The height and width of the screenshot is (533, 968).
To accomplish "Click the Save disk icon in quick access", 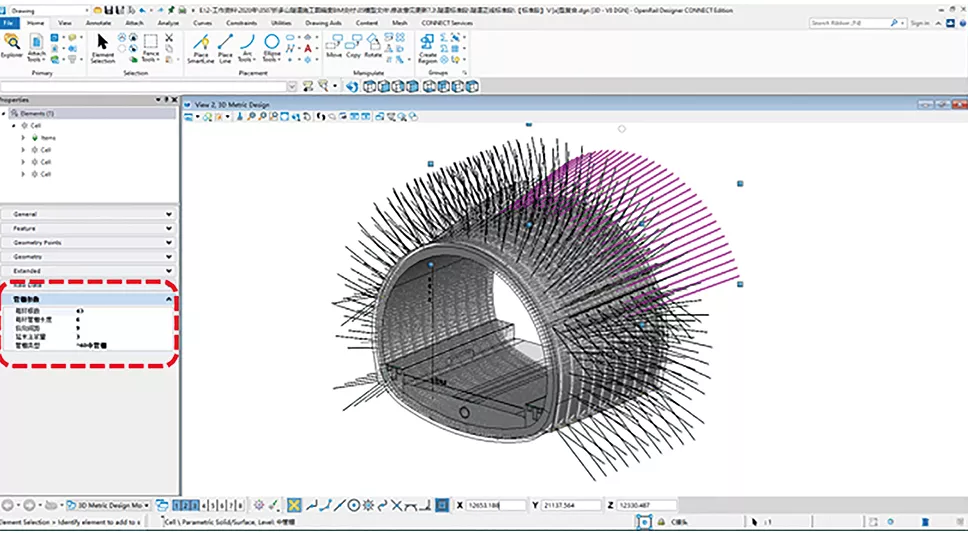I will click(109, 10).
